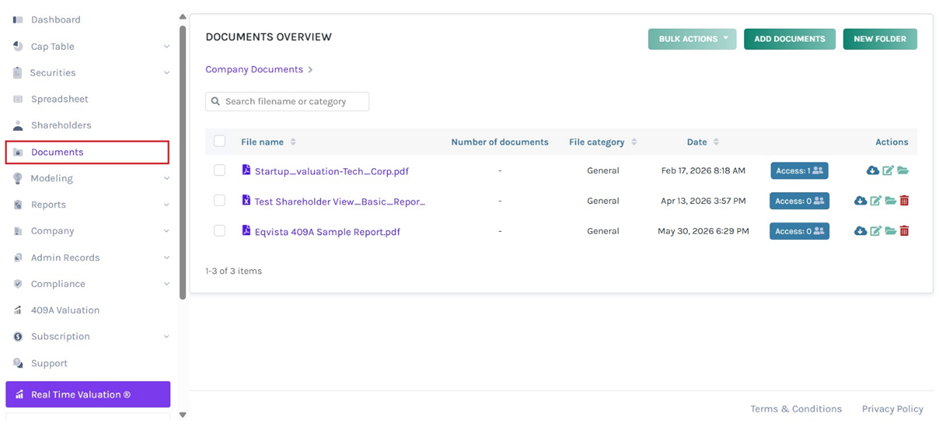Expand the Admin Records submenu chevron

tap(166, 258)
